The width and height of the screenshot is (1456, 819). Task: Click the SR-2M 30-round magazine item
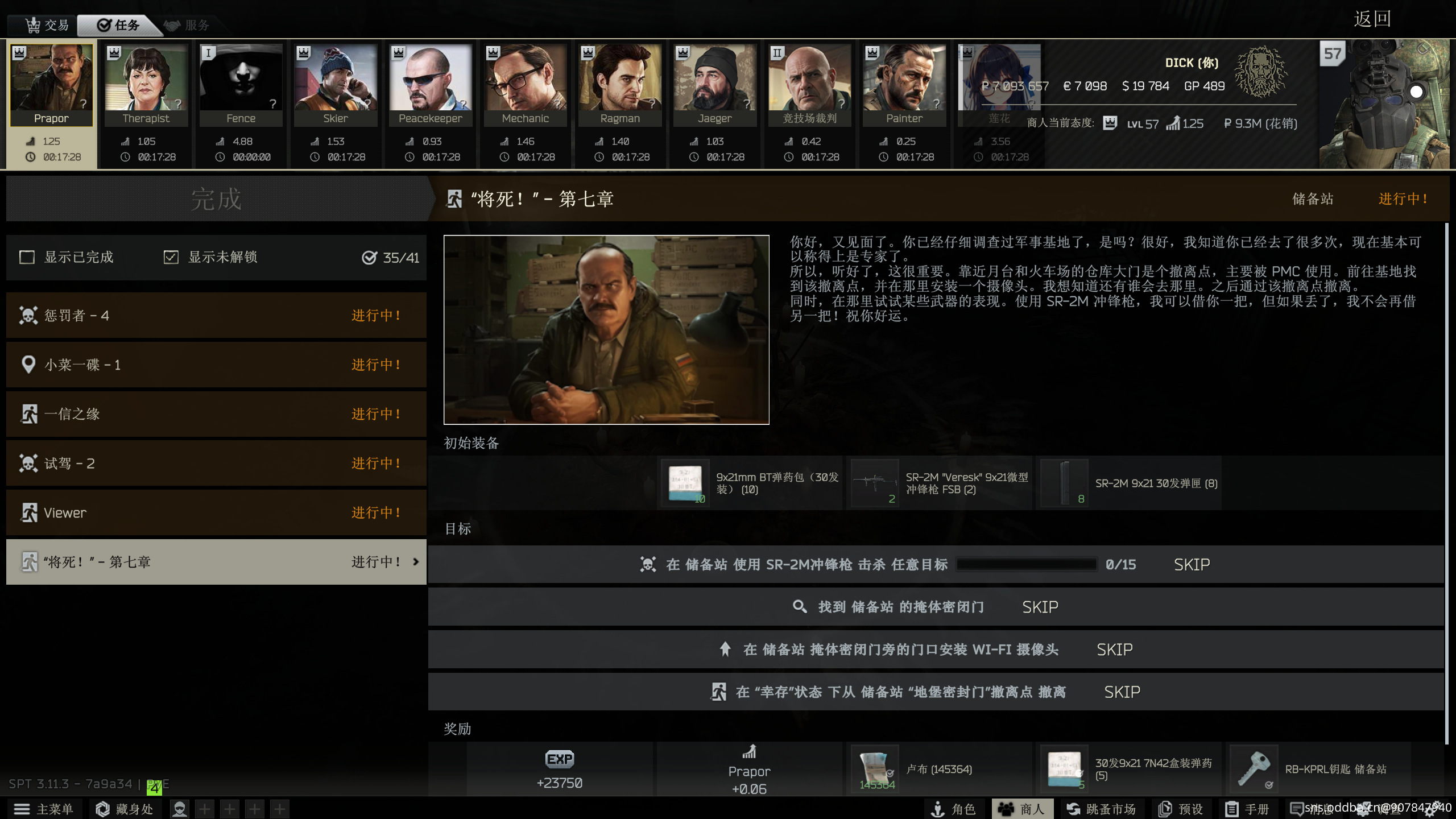click(x=1065, y=483)
